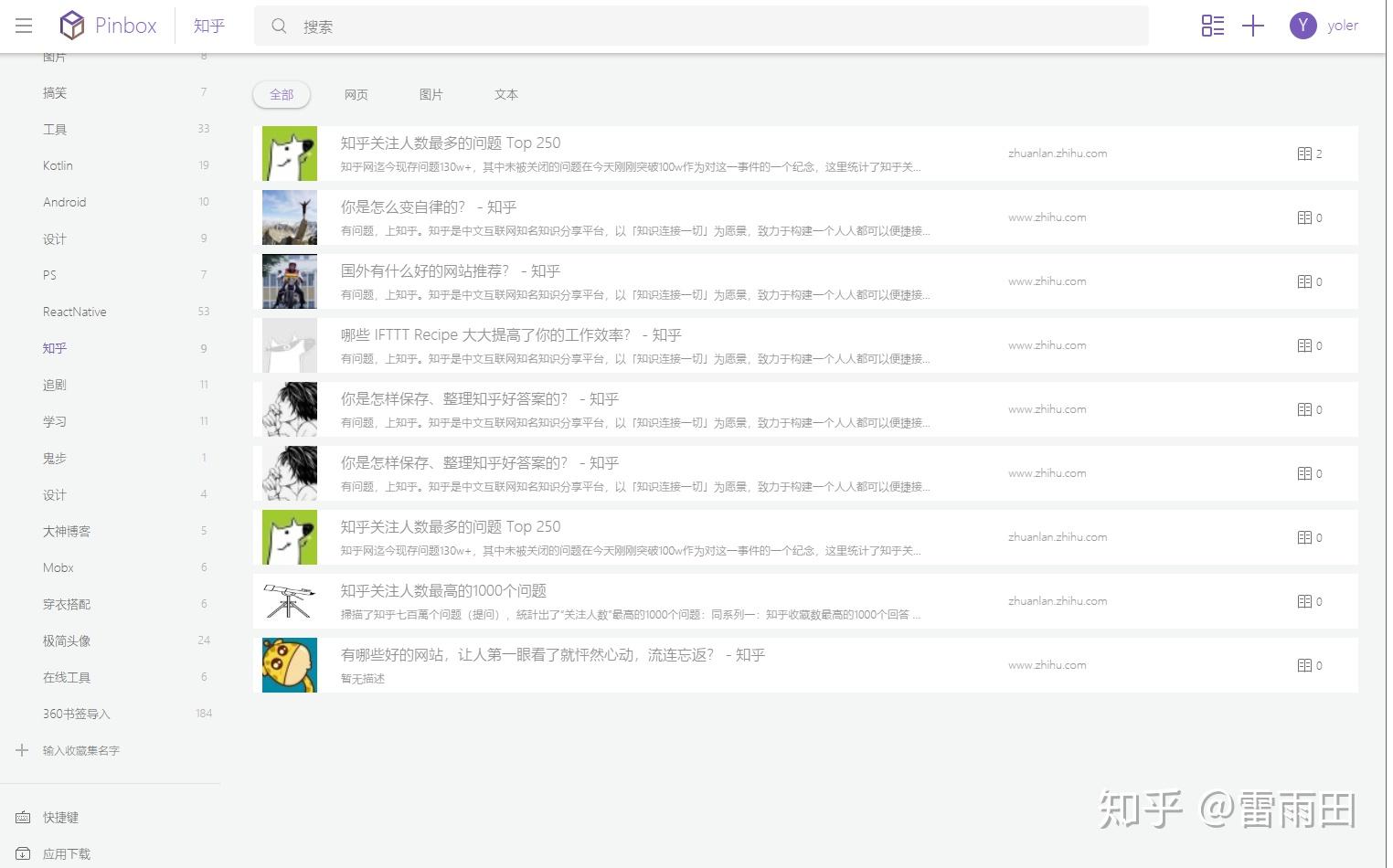Viewport: 1393px width, 868px height.
Task: Click collection icon in 你是怎么变自律的 row
Action: tap(1304, 217)
